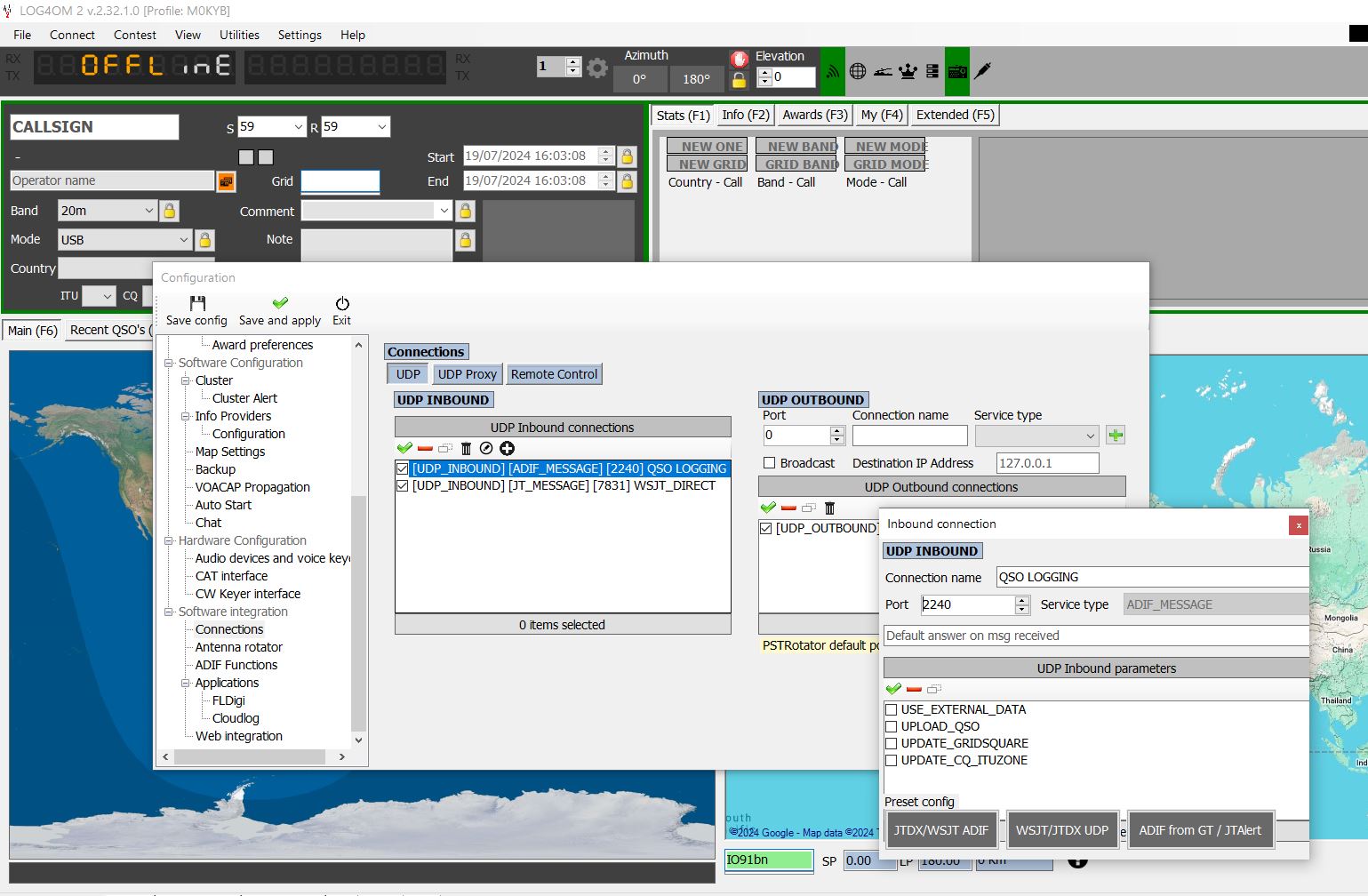Open the Info (F2) tab
This screenshot has height=896, width=1368.
pos(745,115)
